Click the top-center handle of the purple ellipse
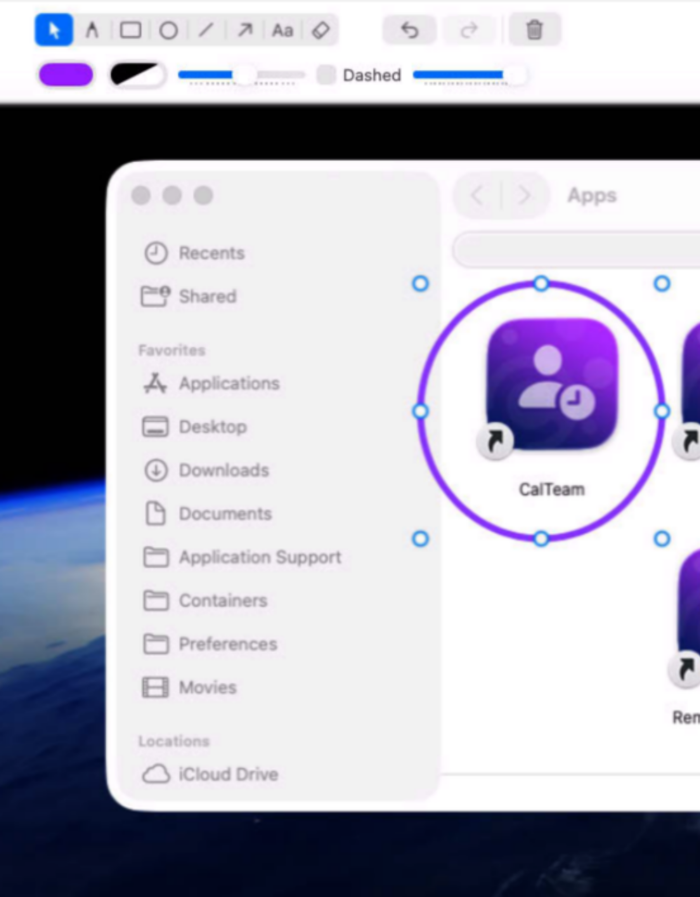This screenshot has width=700, height=897. point(541,283)
